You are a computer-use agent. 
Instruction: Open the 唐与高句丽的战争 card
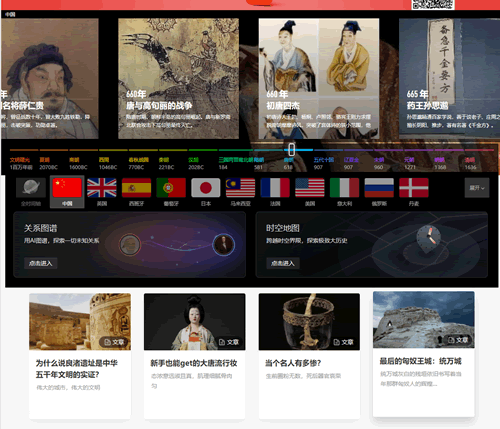(x=178, y=79)
